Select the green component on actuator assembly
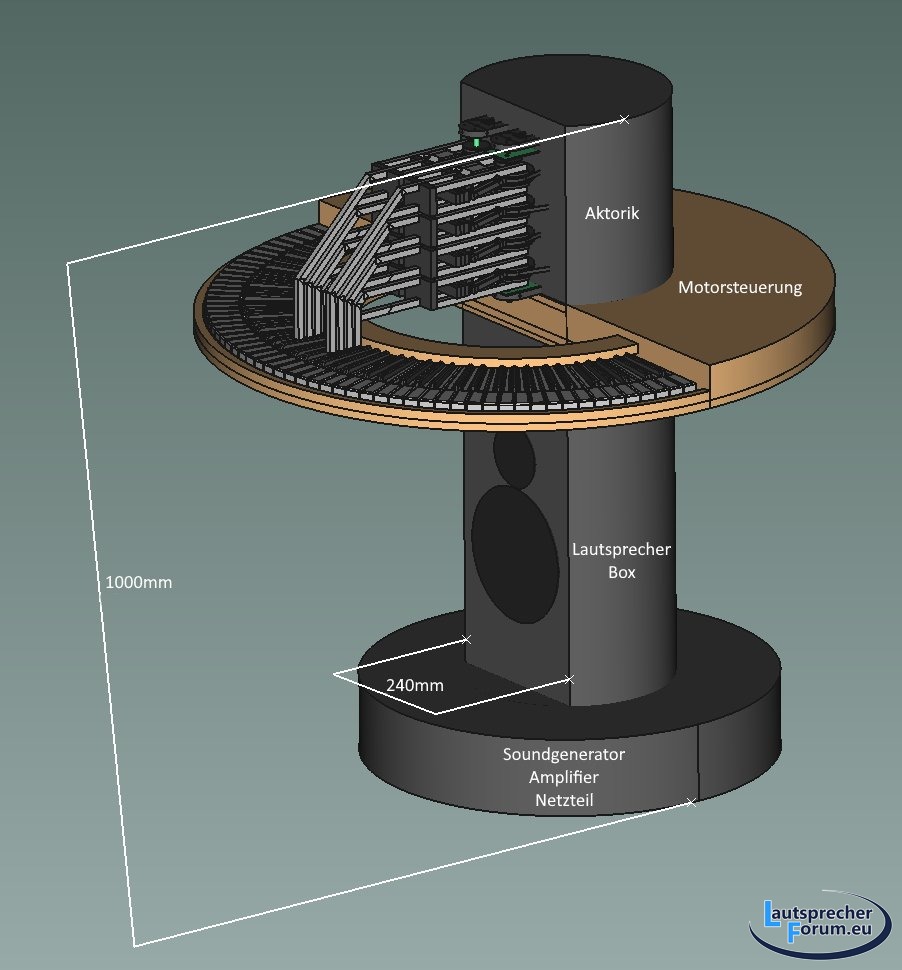 477,143
